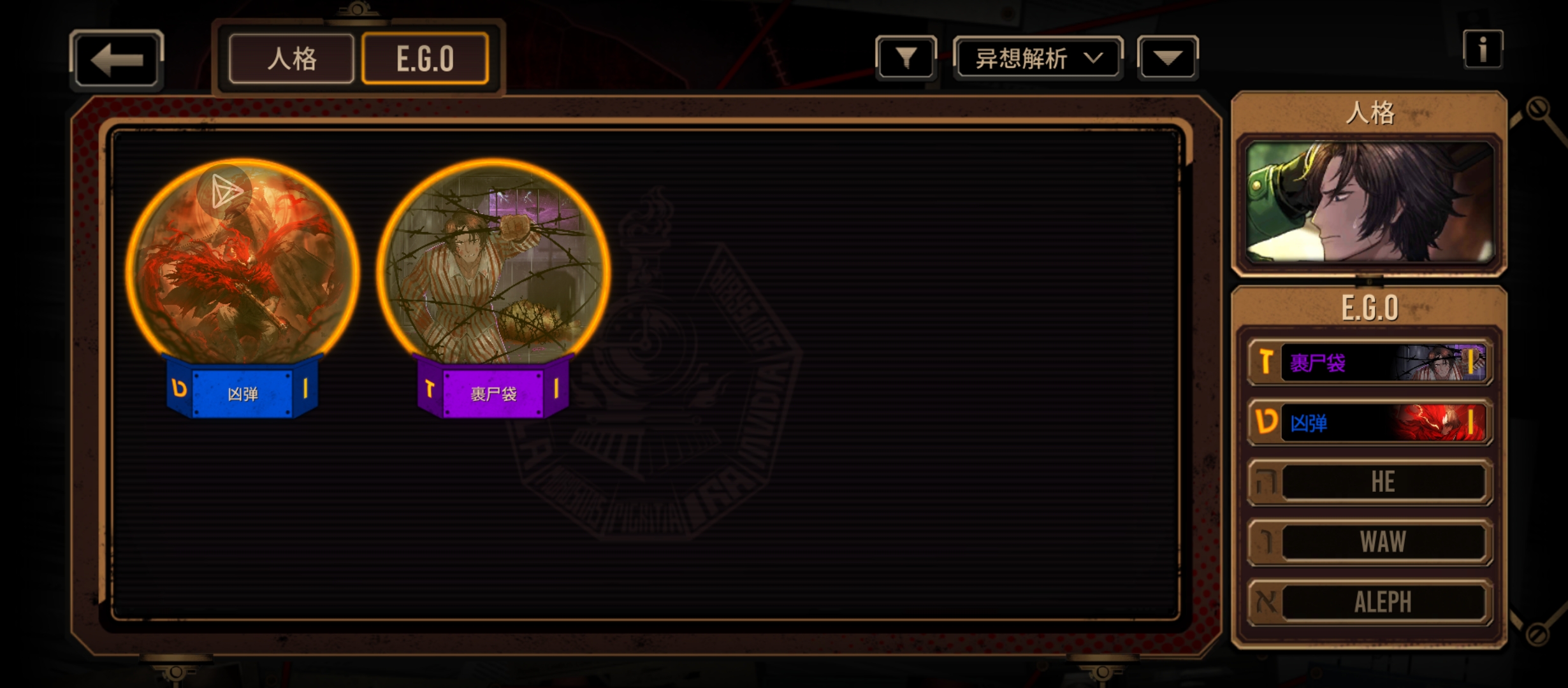Click the character portrait under 人格 panel
Screen dimensions: 1568x688
pyautogui.click(x=1370, y=202)
